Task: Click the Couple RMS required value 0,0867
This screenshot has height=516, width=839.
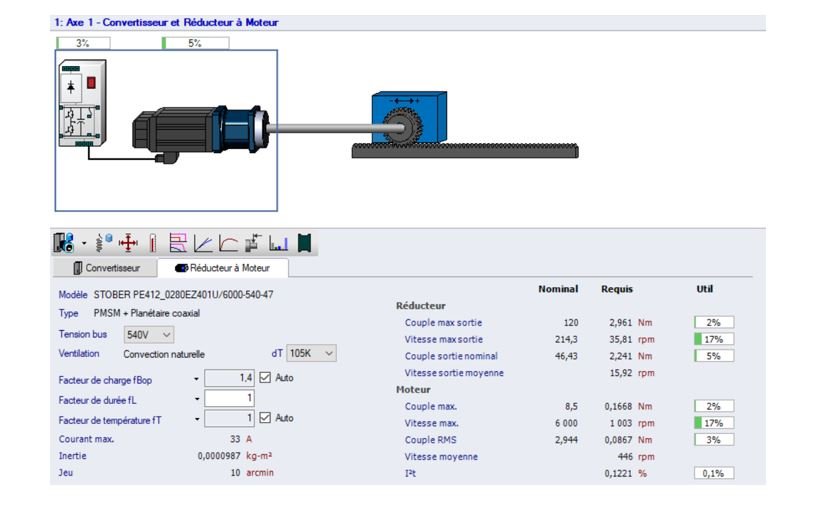Action: click(618, 440)
